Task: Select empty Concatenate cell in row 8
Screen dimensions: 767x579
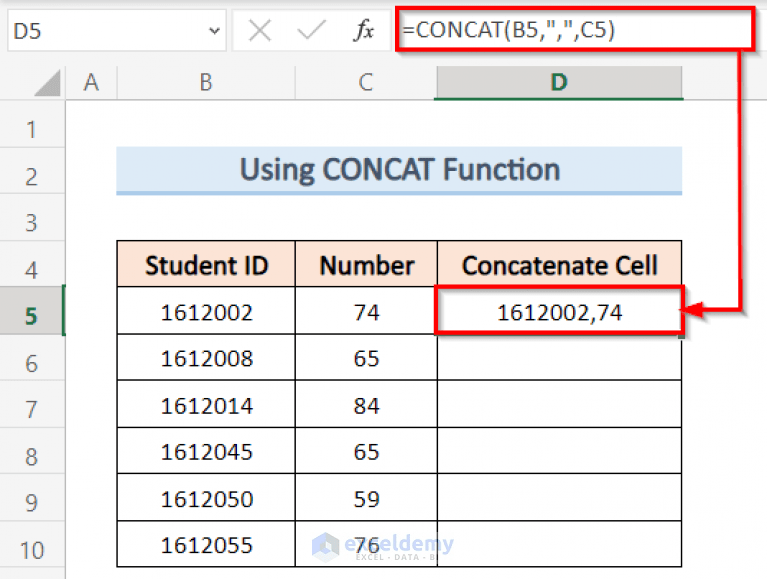Action: click(559, 451)
